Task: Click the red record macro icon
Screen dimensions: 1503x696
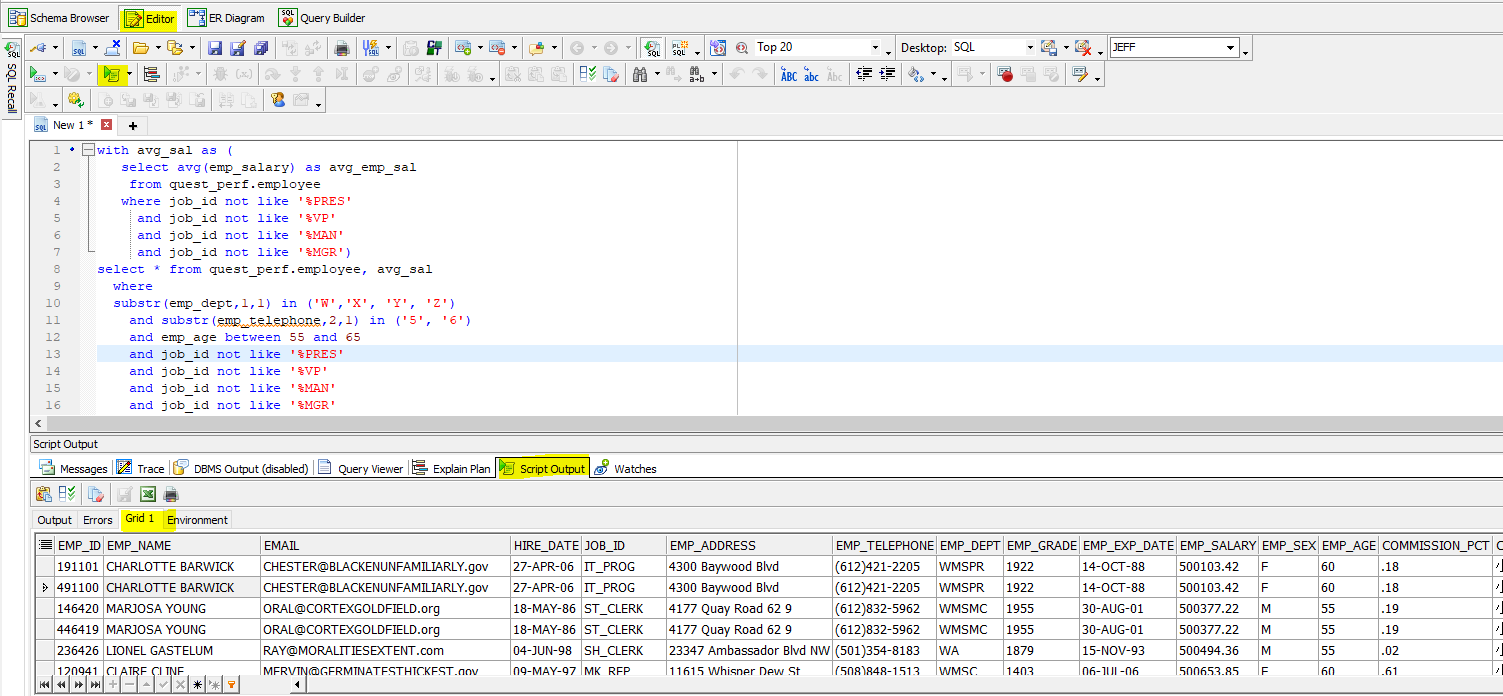Action: (1005, 74)
